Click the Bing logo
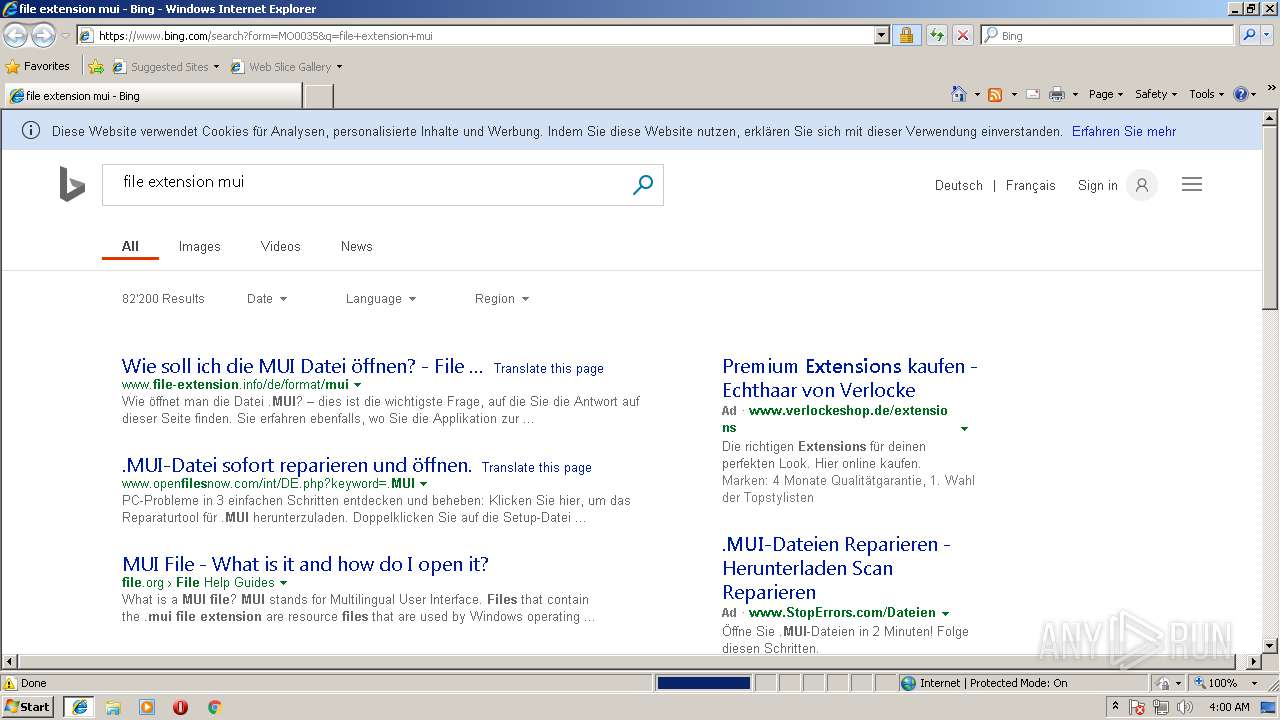Screen dimensions: 1280x720 (x=72, y=185)
